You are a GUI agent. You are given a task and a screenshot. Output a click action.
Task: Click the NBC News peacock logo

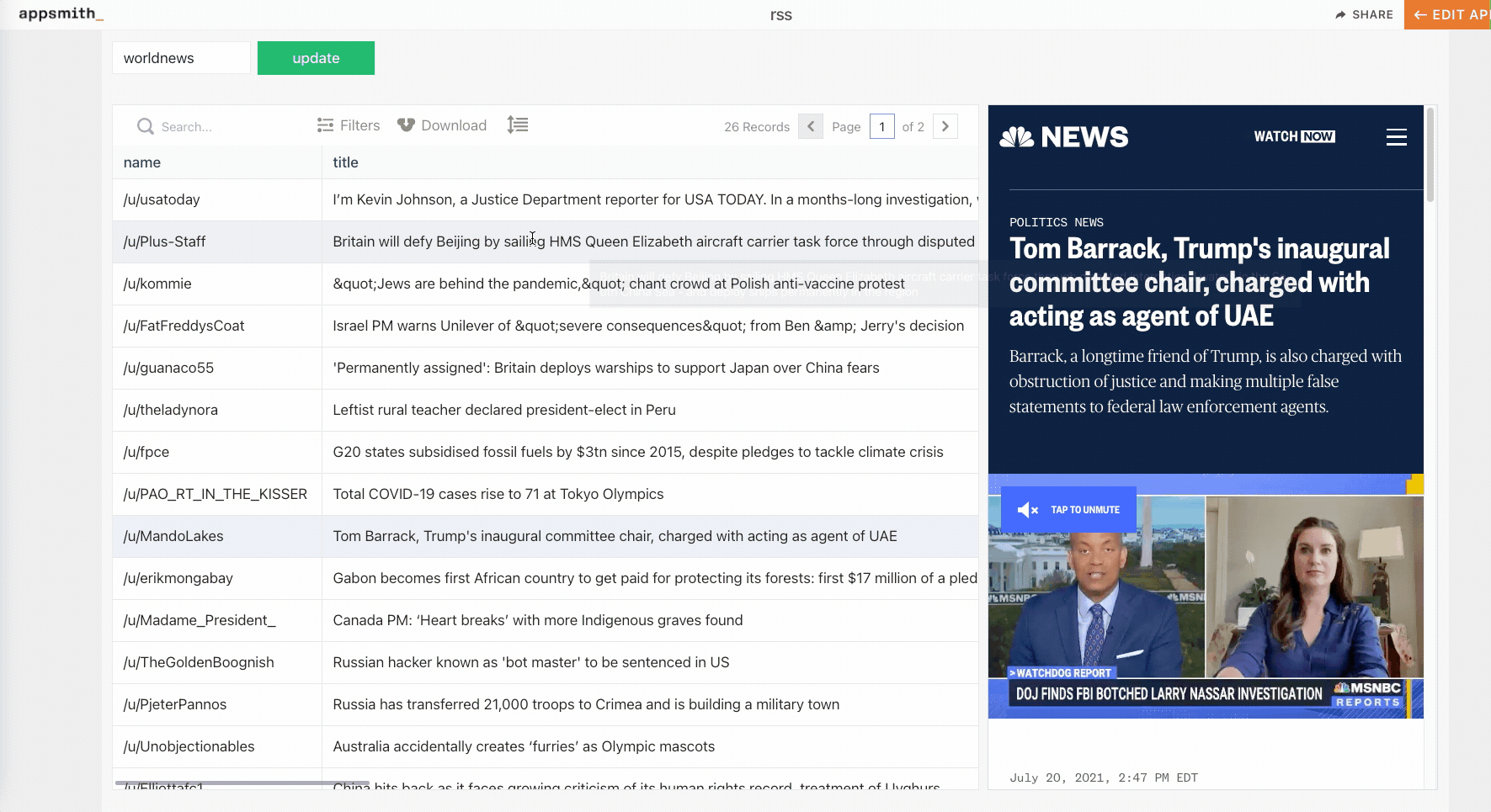[x=1017, y=137]
